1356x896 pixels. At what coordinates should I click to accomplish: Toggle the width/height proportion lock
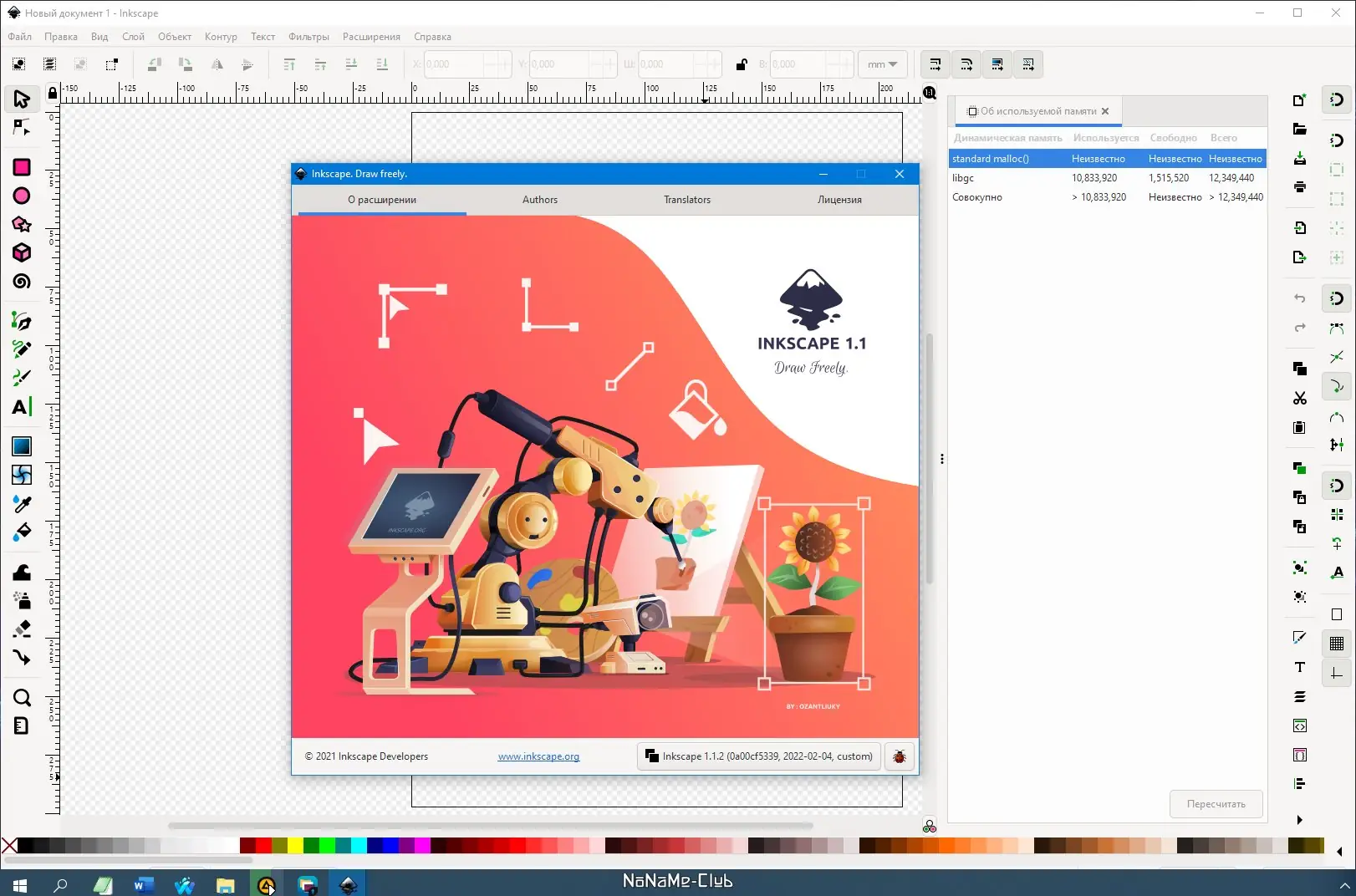pos(741,64)
